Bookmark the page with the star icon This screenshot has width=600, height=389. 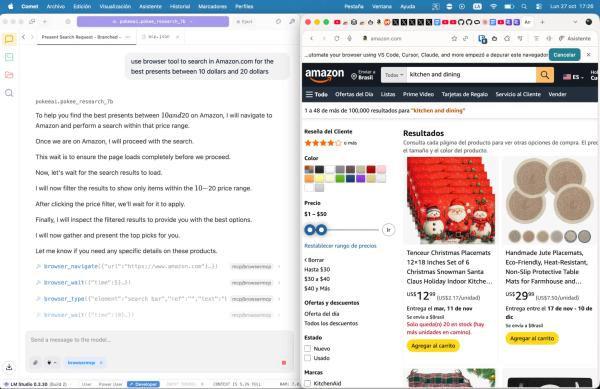click(x=454, y=38)
